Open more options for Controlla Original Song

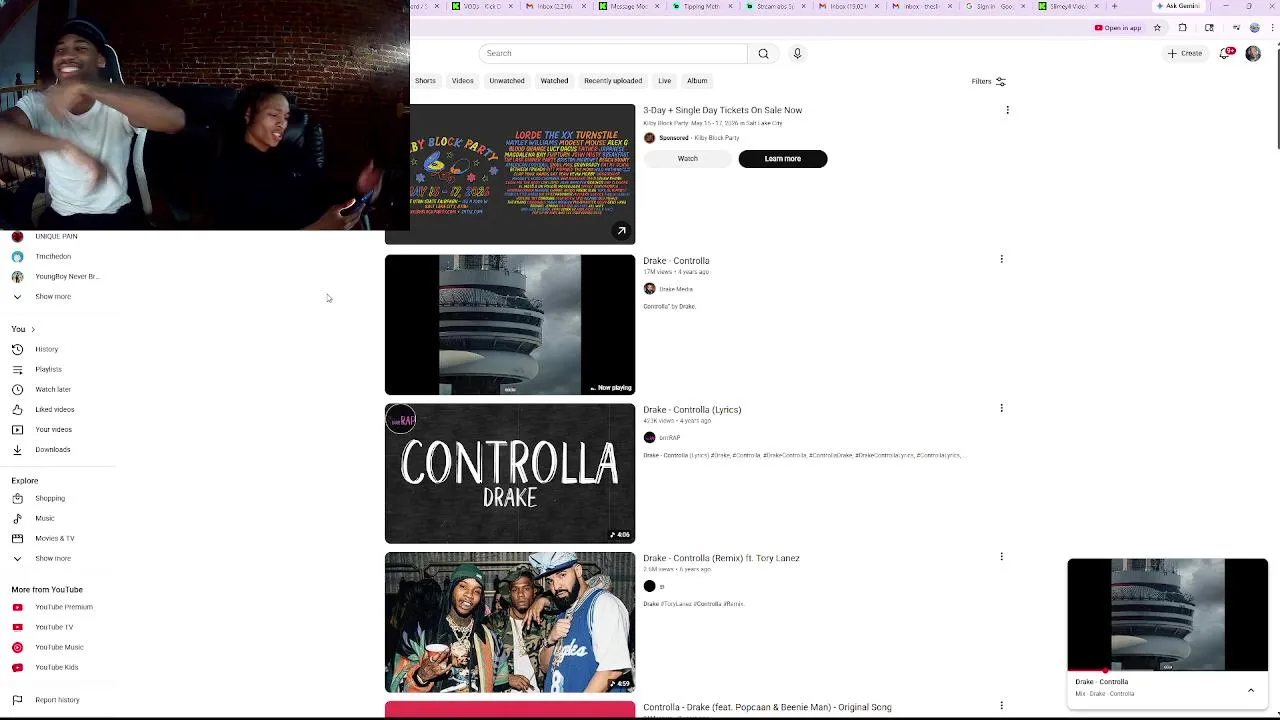1001,706
